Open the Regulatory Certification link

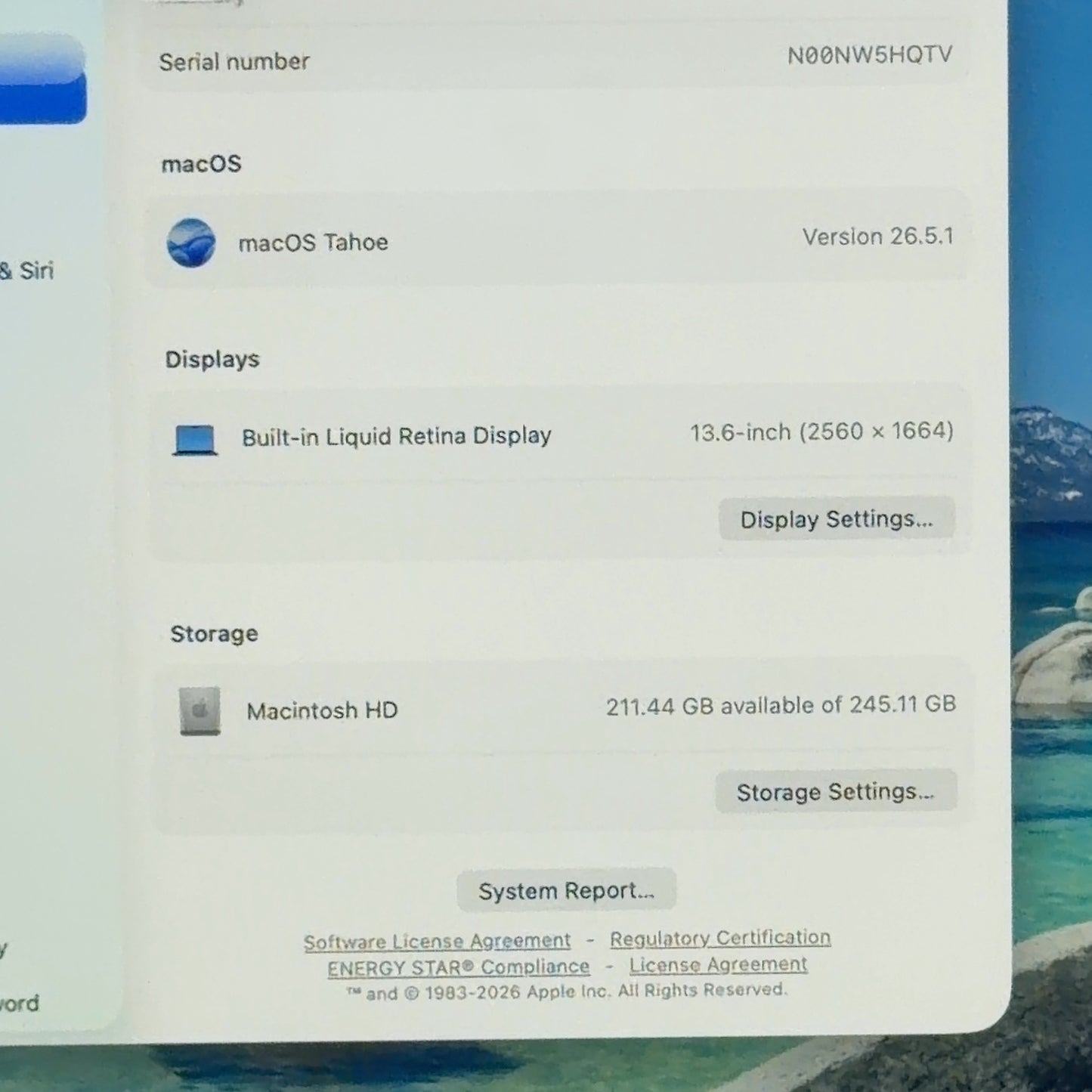720,938
